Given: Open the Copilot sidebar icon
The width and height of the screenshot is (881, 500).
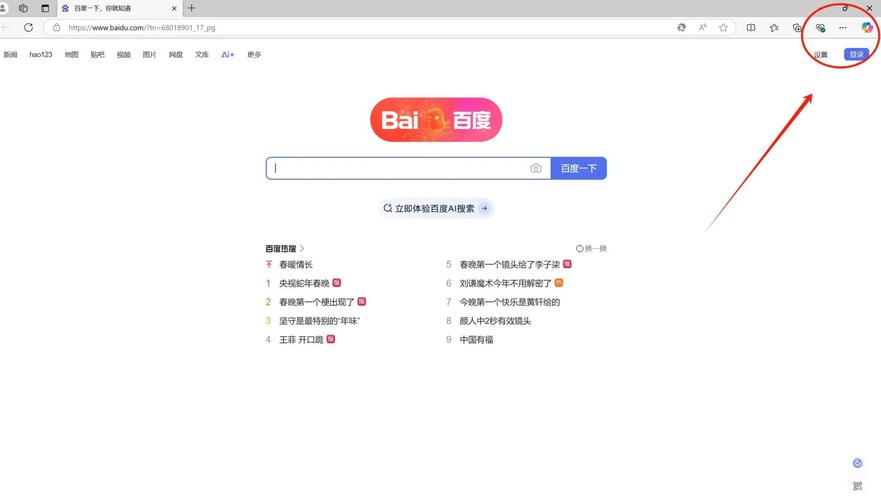Looking at the screenshot, I should (x=867, y=28).
